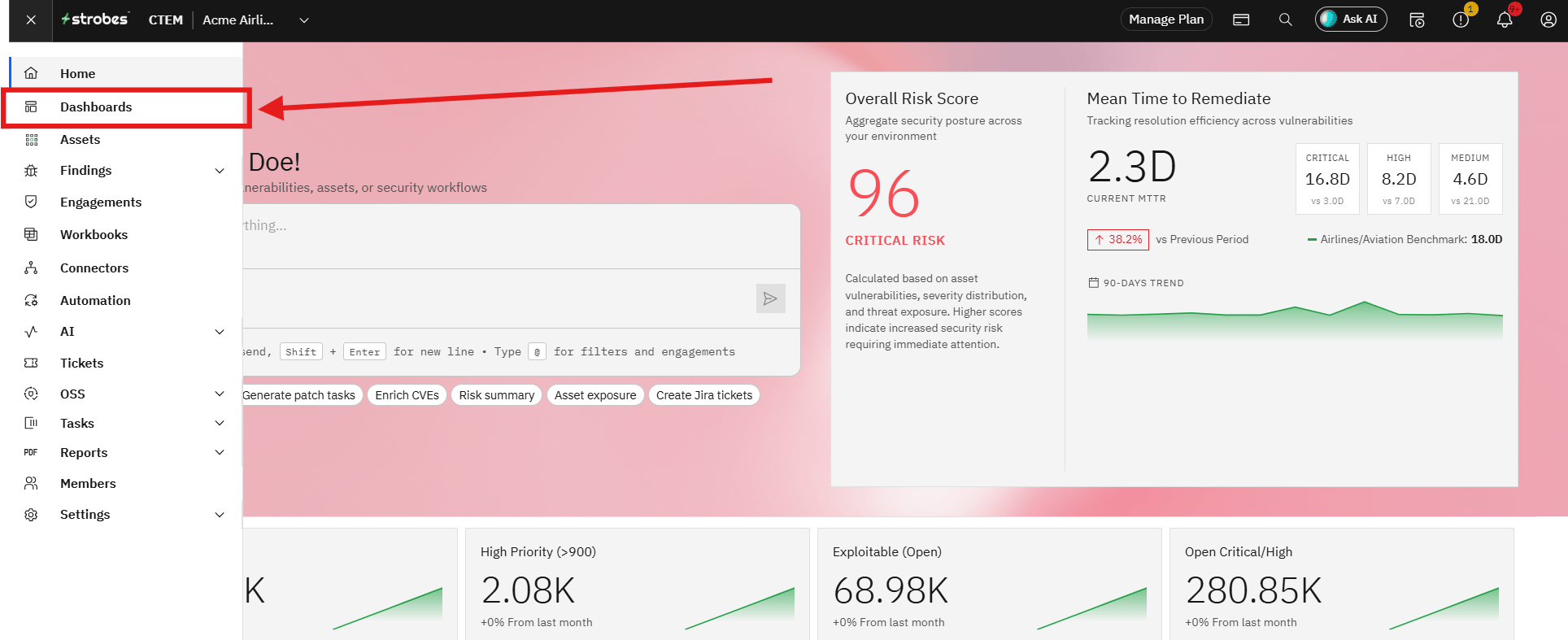Image resolution: width=1568 pixels, height=640 pixels.
Task: Open the user profile icon
Action: (1548, 20)
